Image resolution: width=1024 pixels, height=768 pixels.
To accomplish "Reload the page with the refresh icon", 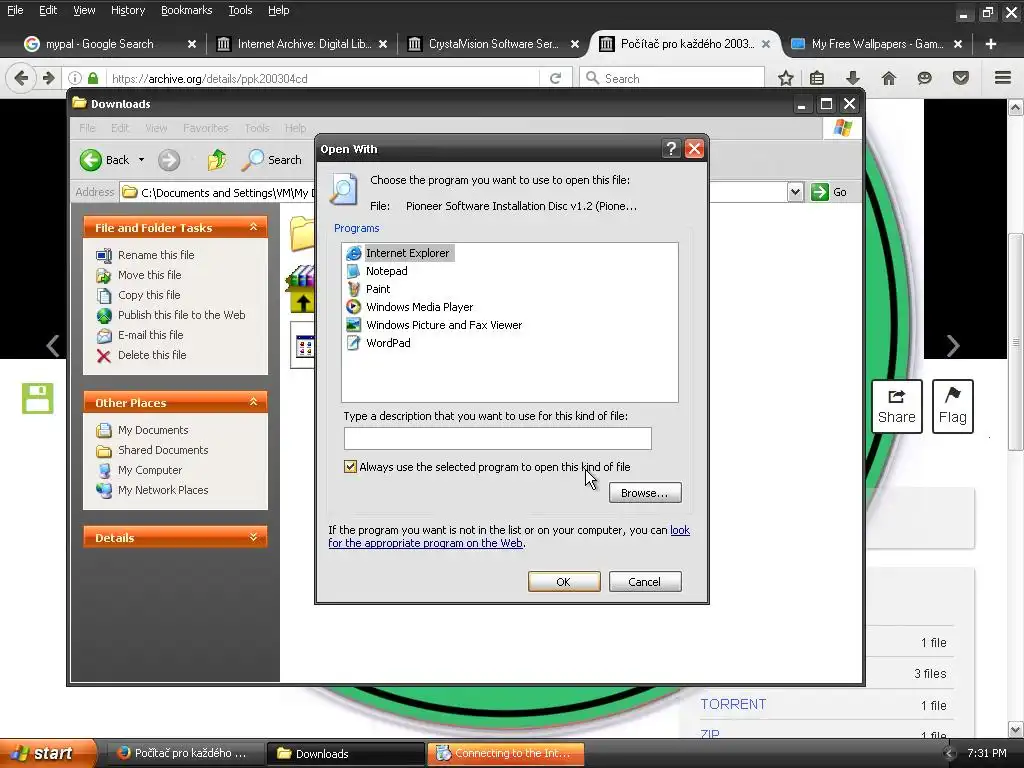I will tap(556, 78).
